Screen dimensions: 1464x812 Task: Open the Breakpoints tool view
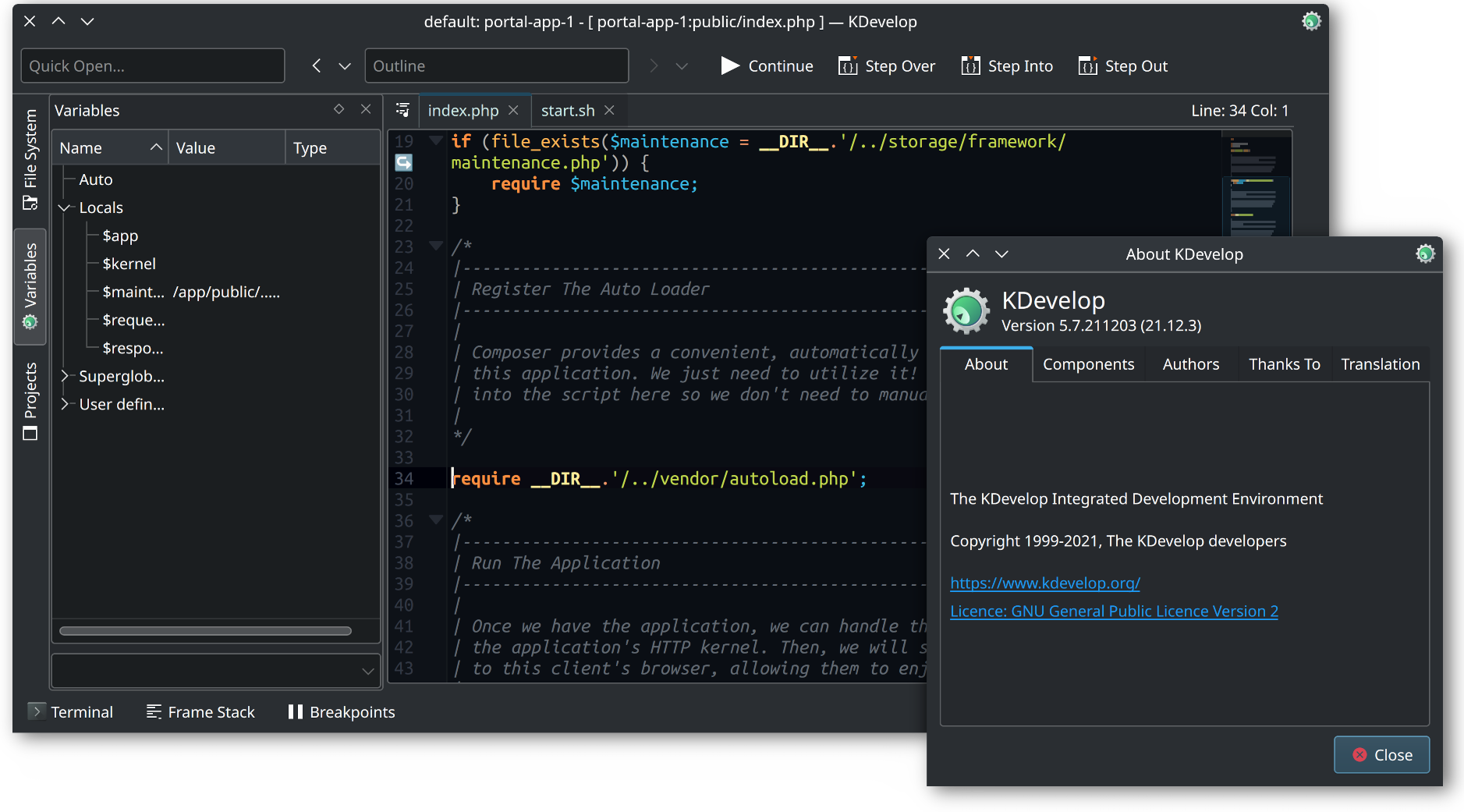click(342, 711)
